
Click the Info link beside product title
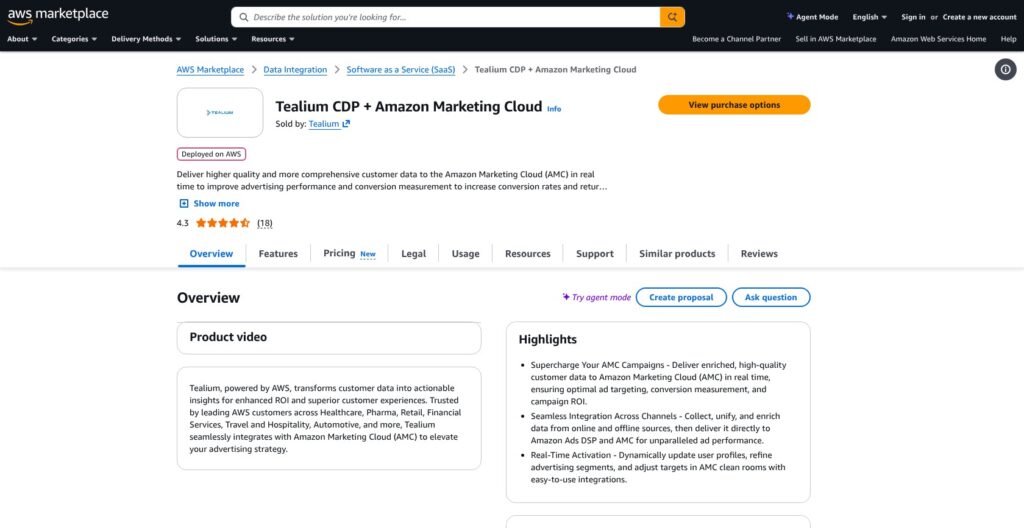pyautogui.click(x=554, y=108)
